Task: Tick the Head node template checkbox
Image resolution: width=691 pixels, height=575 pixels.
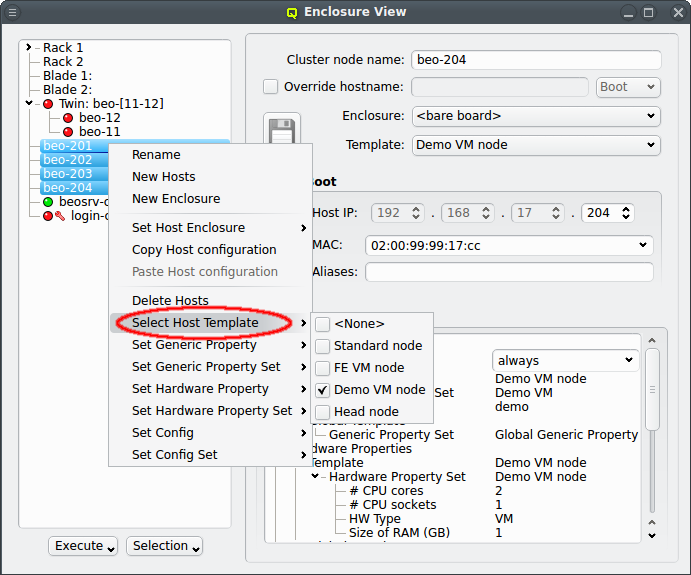Action: 323,412
